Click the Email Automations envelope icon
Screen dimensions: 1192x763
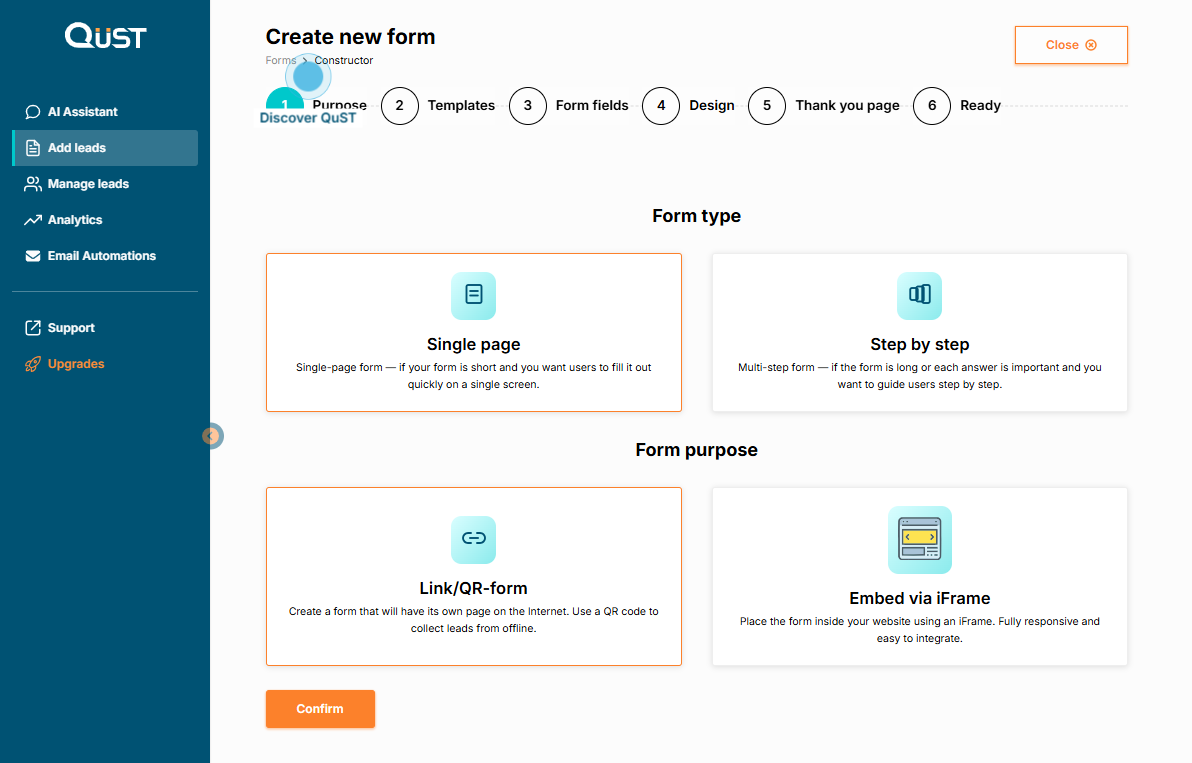33,256
